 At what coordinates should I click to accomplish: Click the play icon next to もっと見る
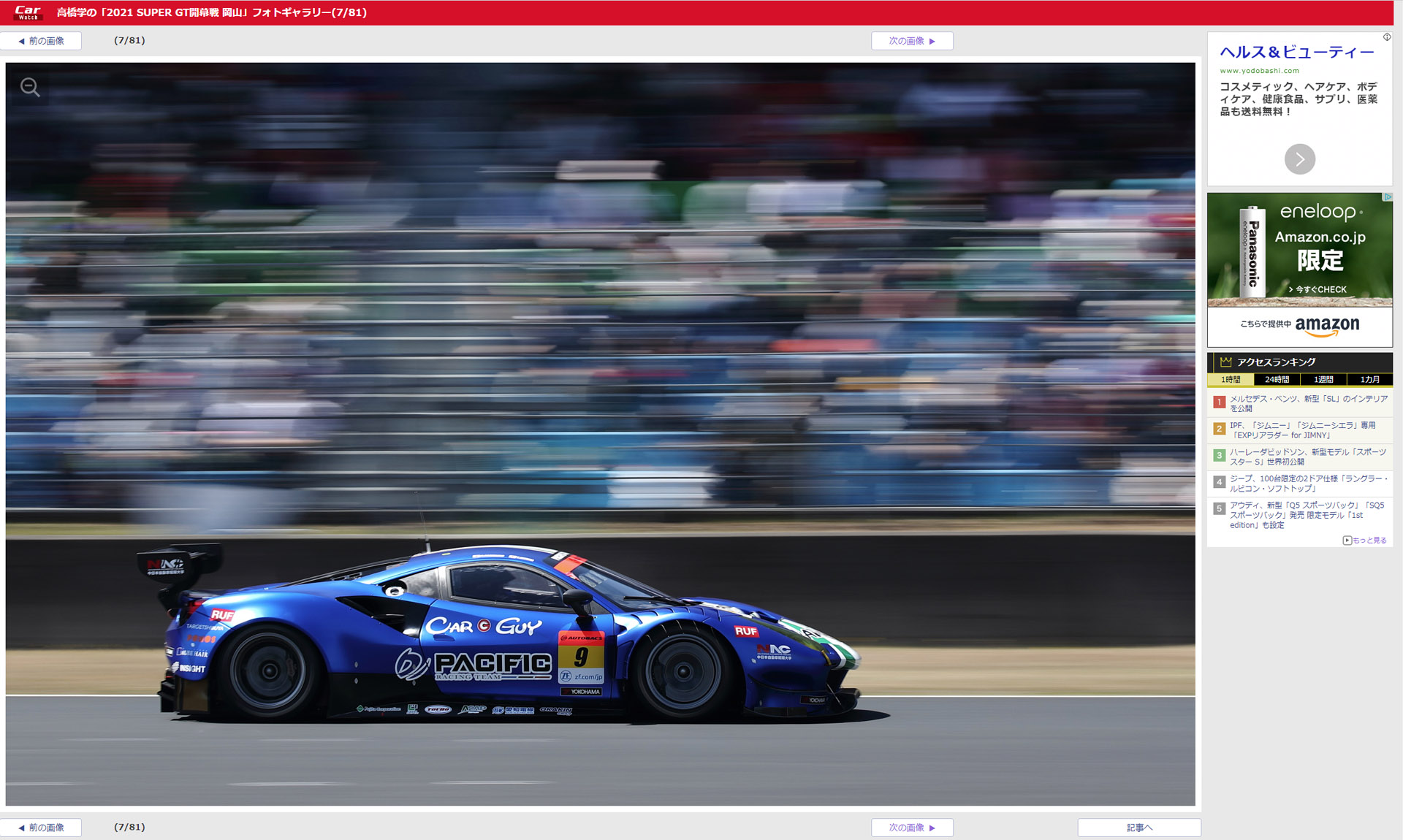tap(1347, 541)
